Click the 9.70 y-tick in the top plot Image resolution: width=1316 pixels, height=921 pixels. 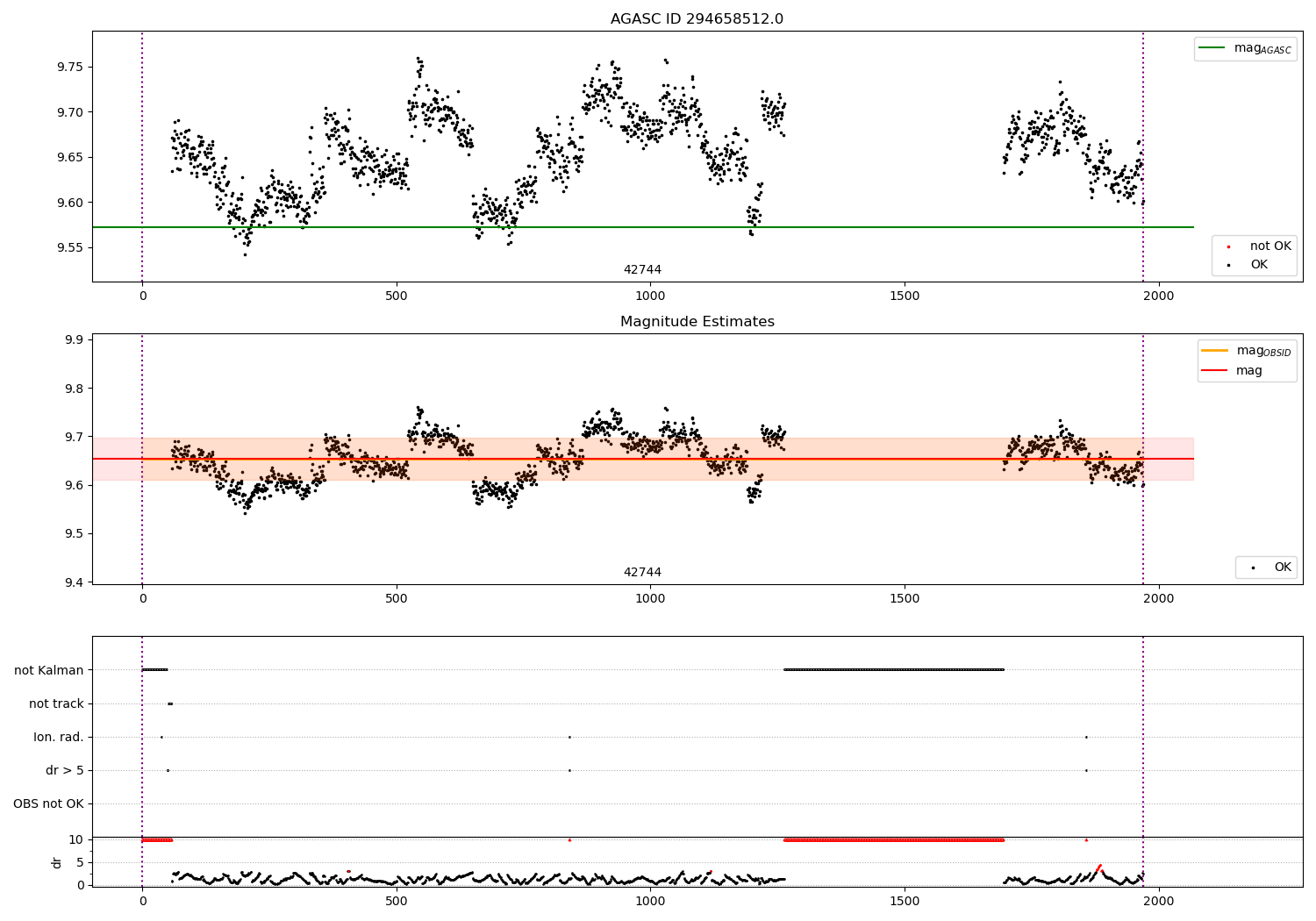pos(69,112)
